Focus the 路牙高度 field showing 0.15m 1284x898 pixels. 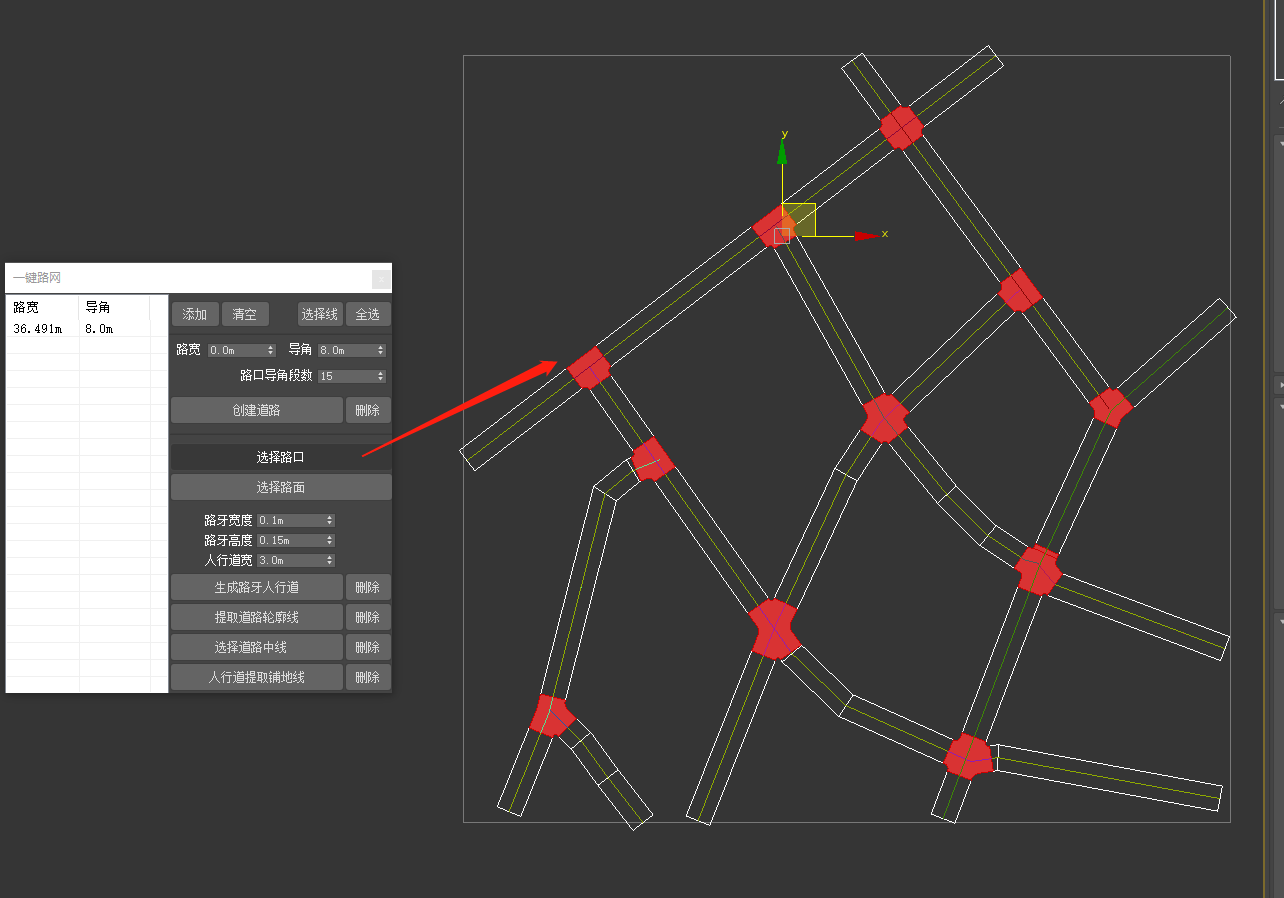[290, 540]
